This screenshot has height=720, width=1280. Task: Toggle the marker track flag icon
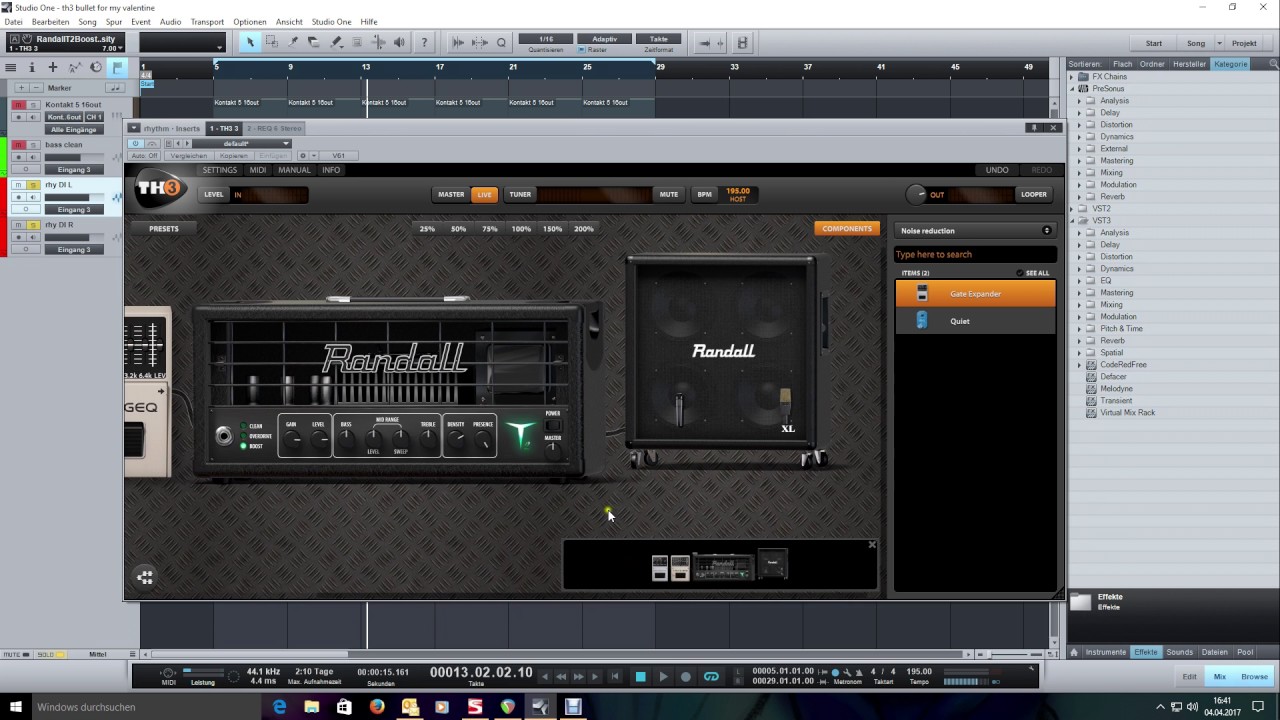click(117, 67)
